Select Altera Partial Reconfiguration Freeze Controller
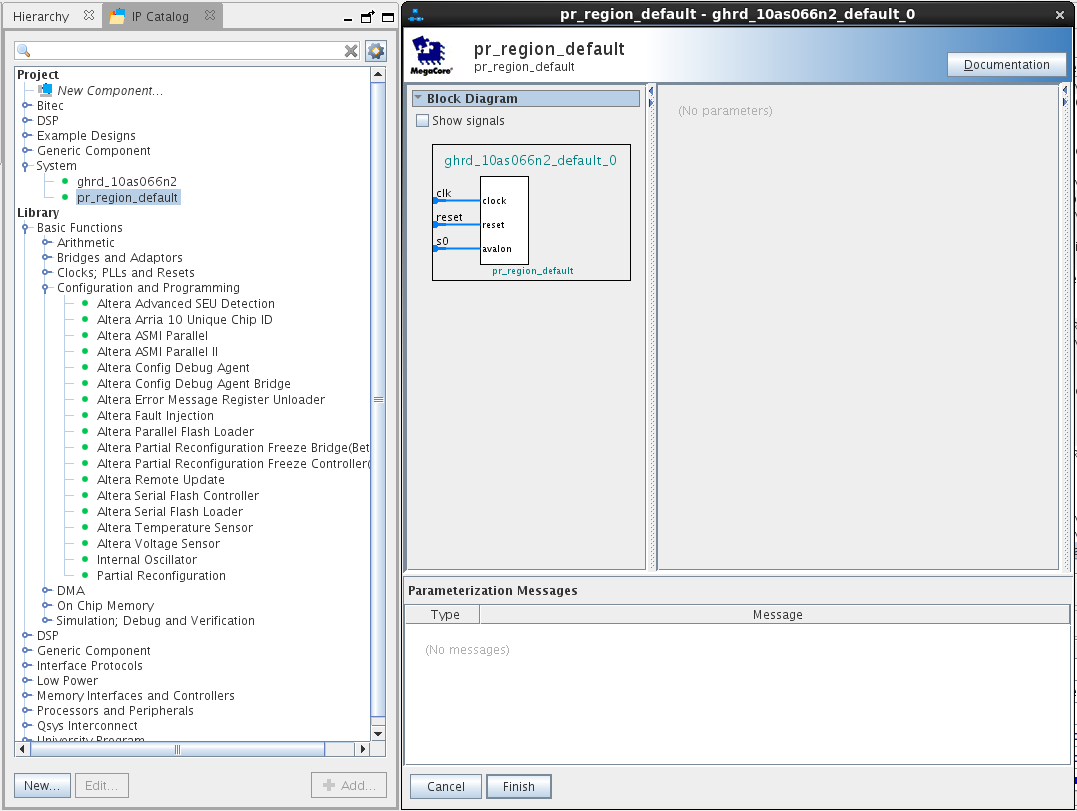Viewport: 1077px width, 811px height. pos(233,464)
